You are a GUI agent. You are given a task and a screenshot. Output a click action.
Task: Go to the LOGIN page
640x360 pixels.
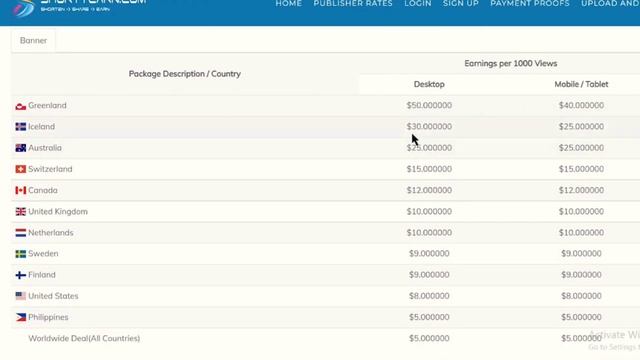(418, 4)
